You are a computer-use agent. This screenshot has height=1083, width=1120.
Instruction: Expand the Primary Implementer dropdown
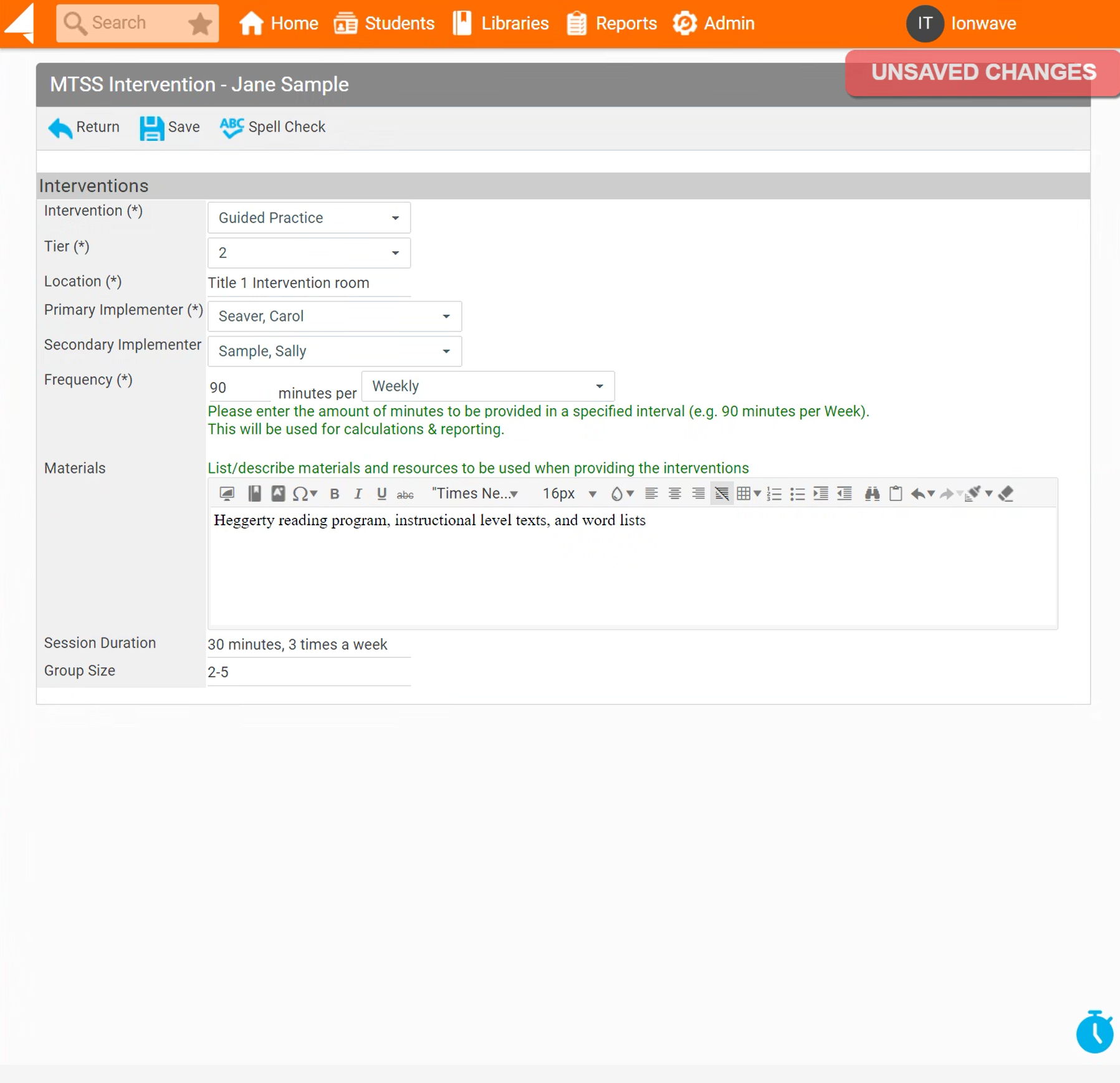click(334, 317)
